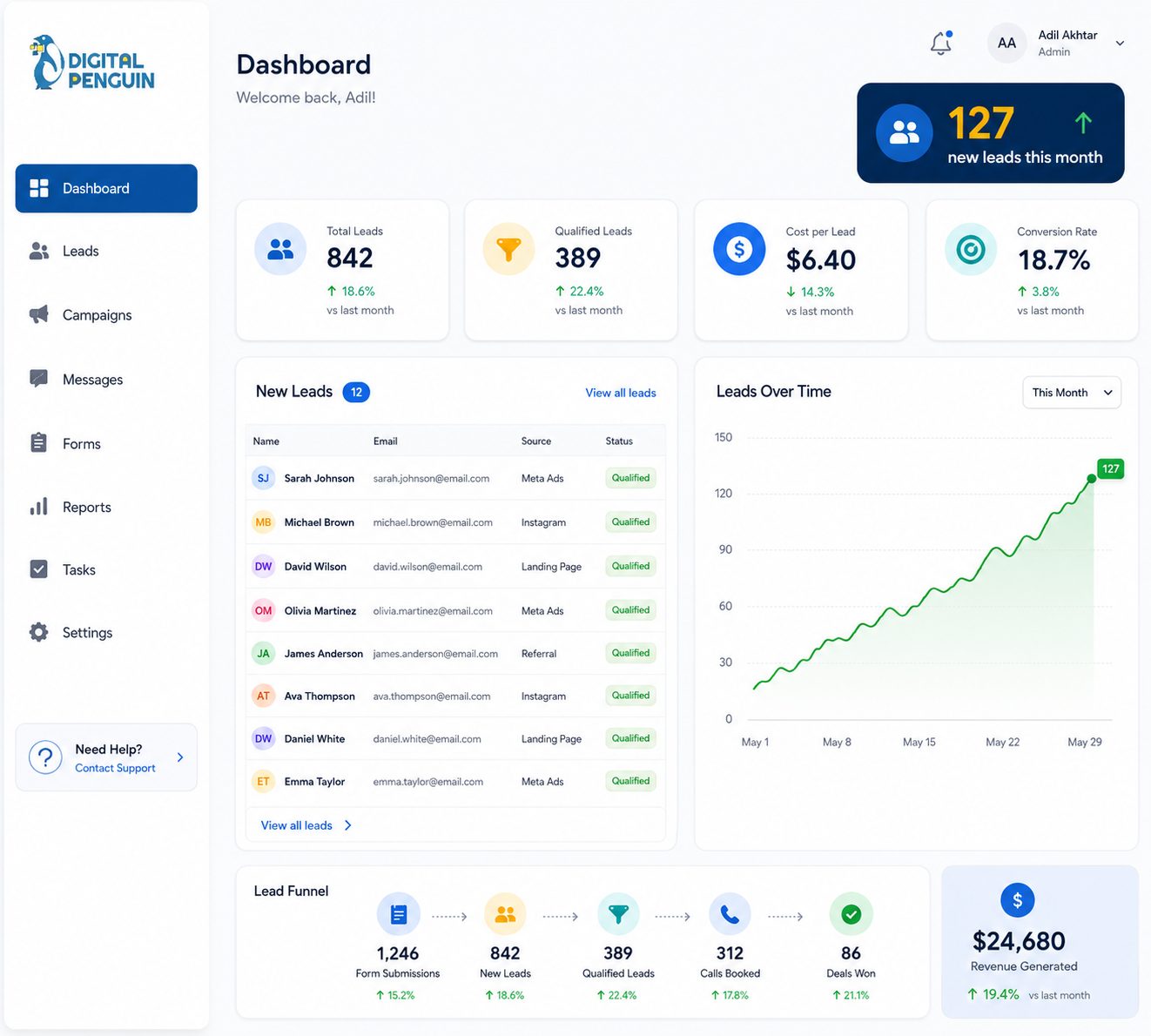The image size is (1151, 1036).
Task: Expand the Need Help arrow
Action: 180,757
